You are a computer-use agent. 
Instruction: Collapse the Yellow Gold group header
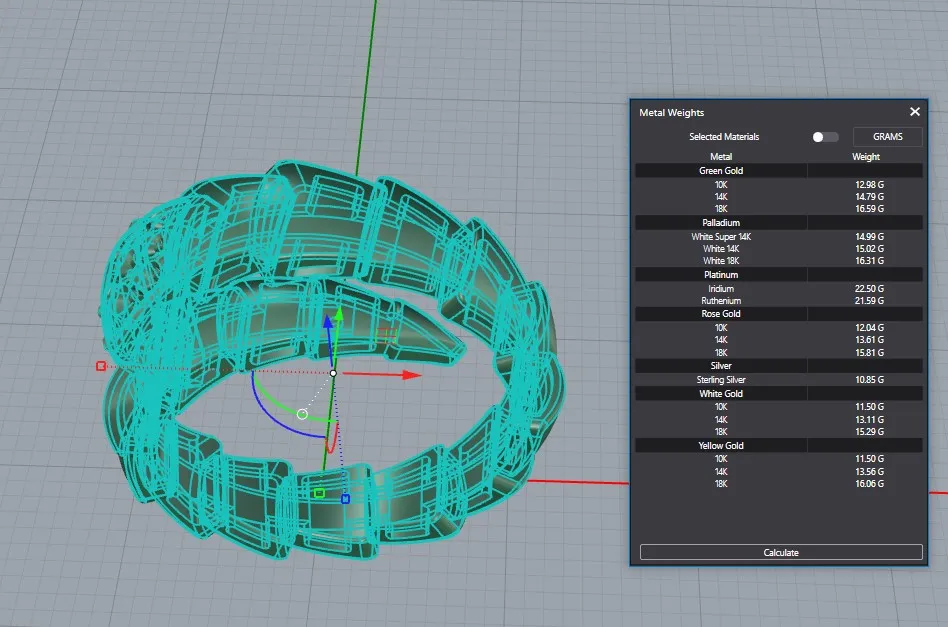(720, 445)
